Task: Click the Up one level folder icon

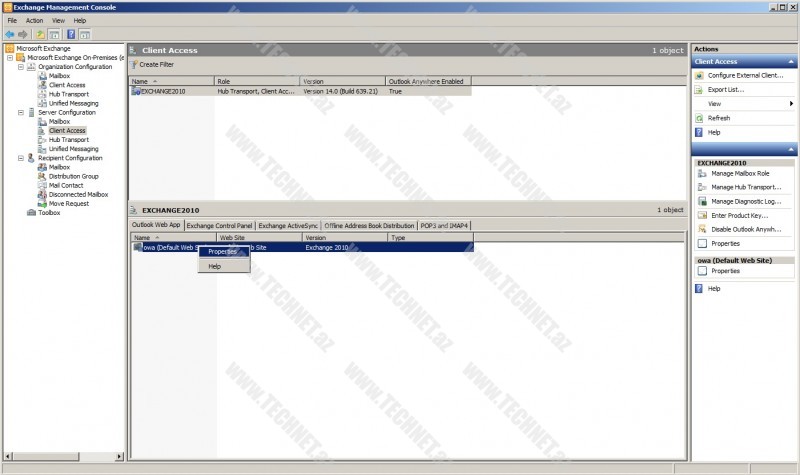Action: [x=40, y=34]
